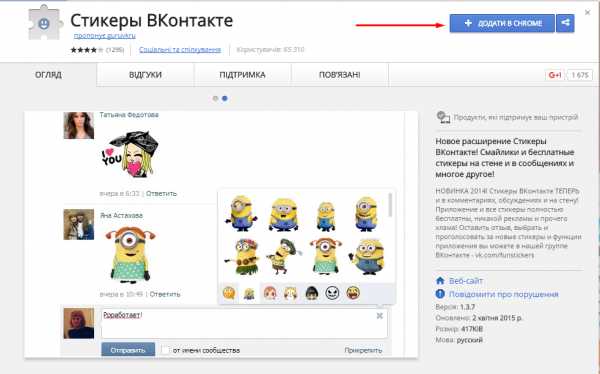This screenshot has width=600, height=374.
Task: Click the home icon beside Веб-сайт
Action: pyautogui.click(x=440, y=281)
